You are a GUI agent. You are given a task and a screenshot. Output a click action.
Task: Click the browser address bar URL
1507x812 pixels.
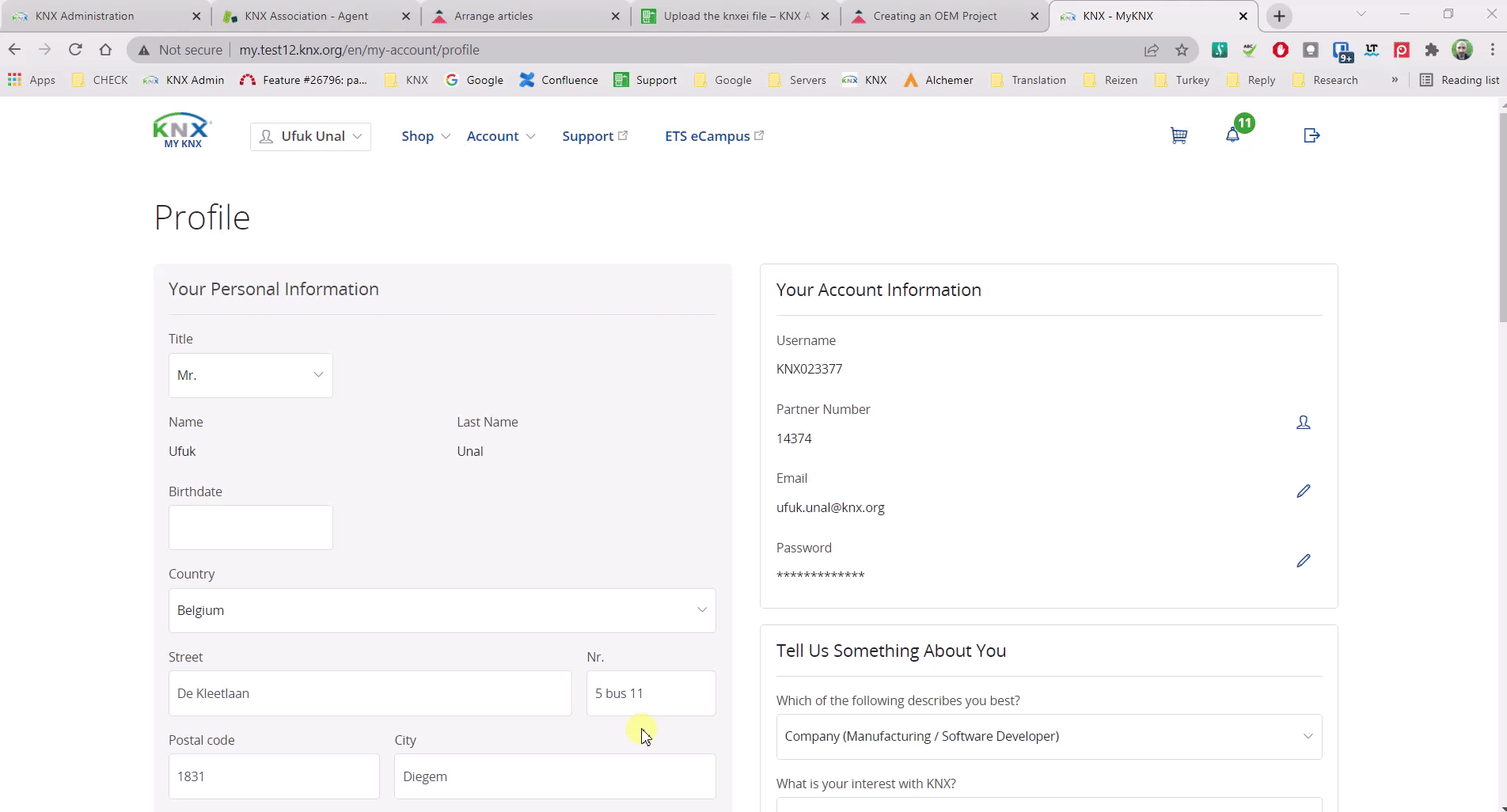359,50
